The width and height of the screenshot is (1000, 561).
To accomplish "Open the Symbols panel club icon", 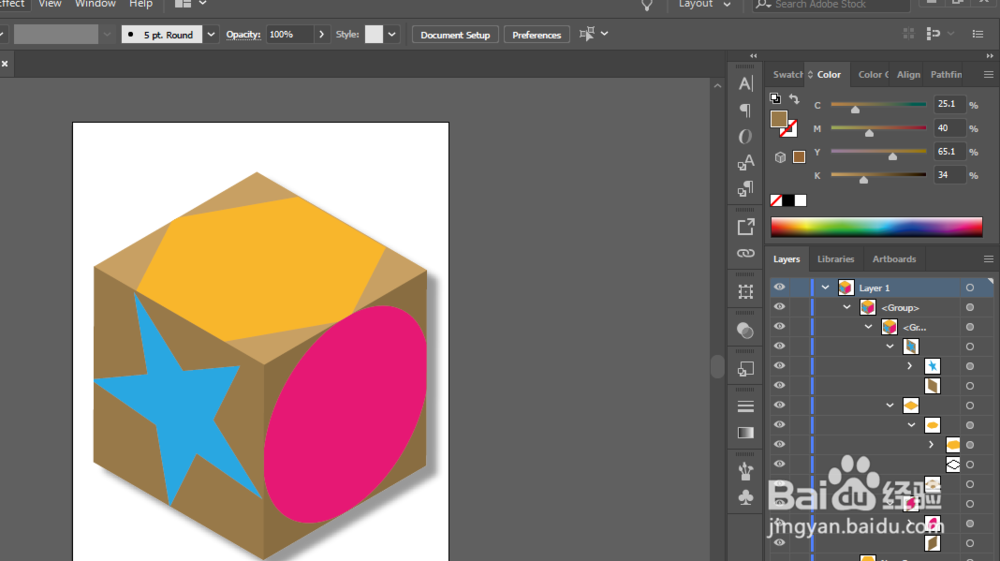I will (746, 497).
